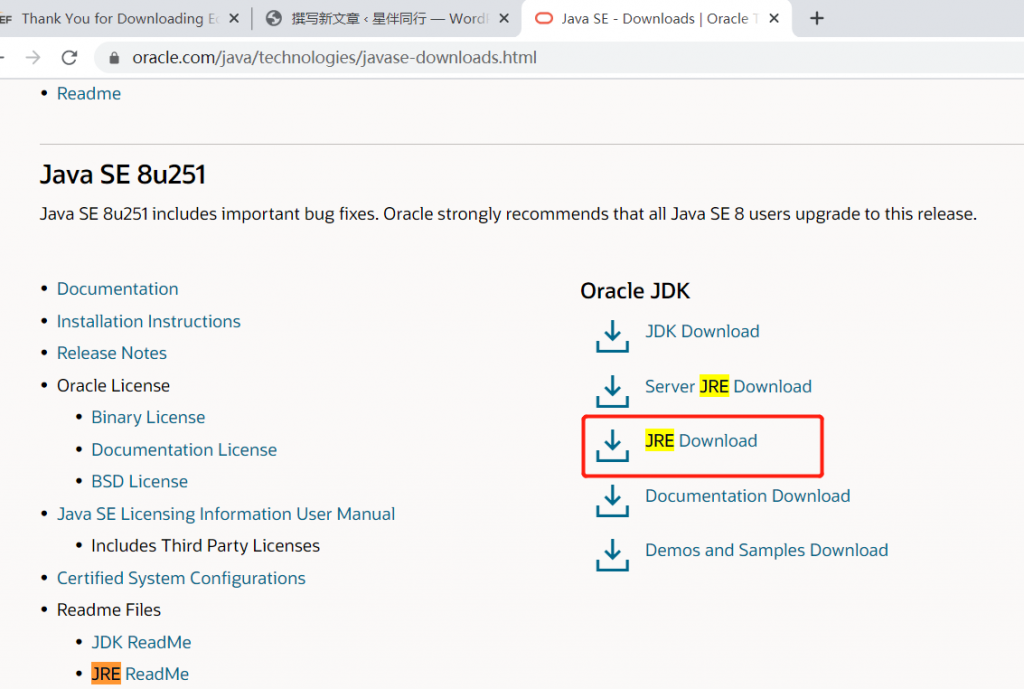The width and height of the screenshot is (1024, 689).
Task: Click the Readme Files list item text
Action: (x=108, y=610)
